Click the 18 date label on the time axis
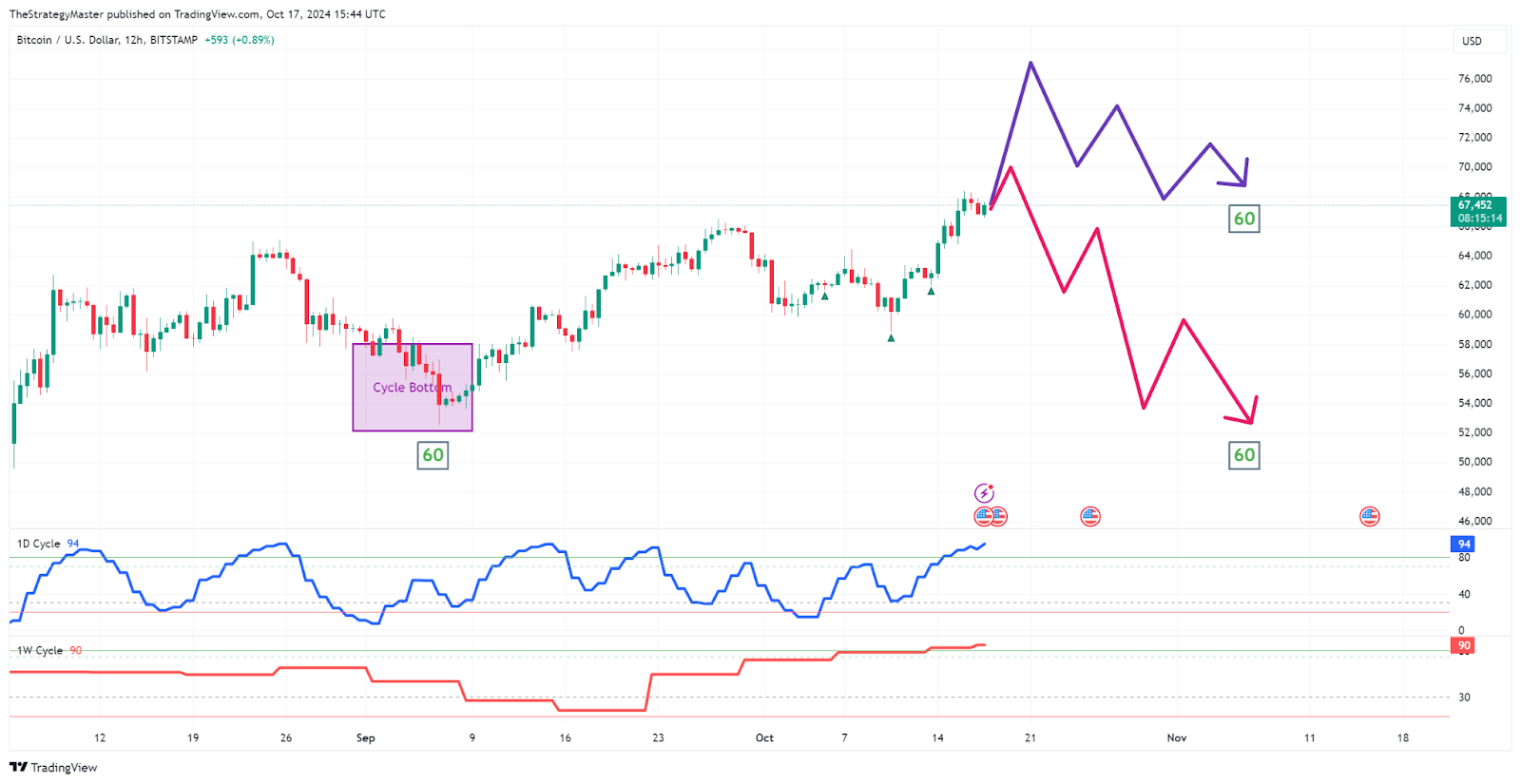The width and height of the screenshot is (1521, 784). tap(1403, 737)
